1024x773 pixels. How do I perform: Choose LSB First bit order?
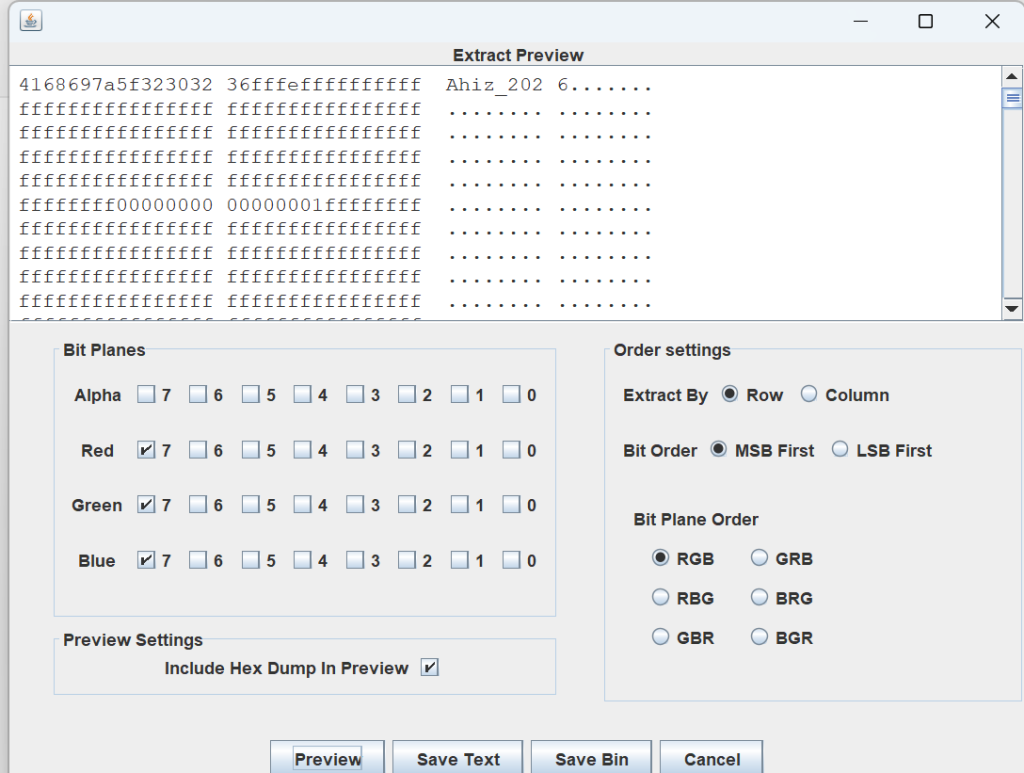pos(840,450)
